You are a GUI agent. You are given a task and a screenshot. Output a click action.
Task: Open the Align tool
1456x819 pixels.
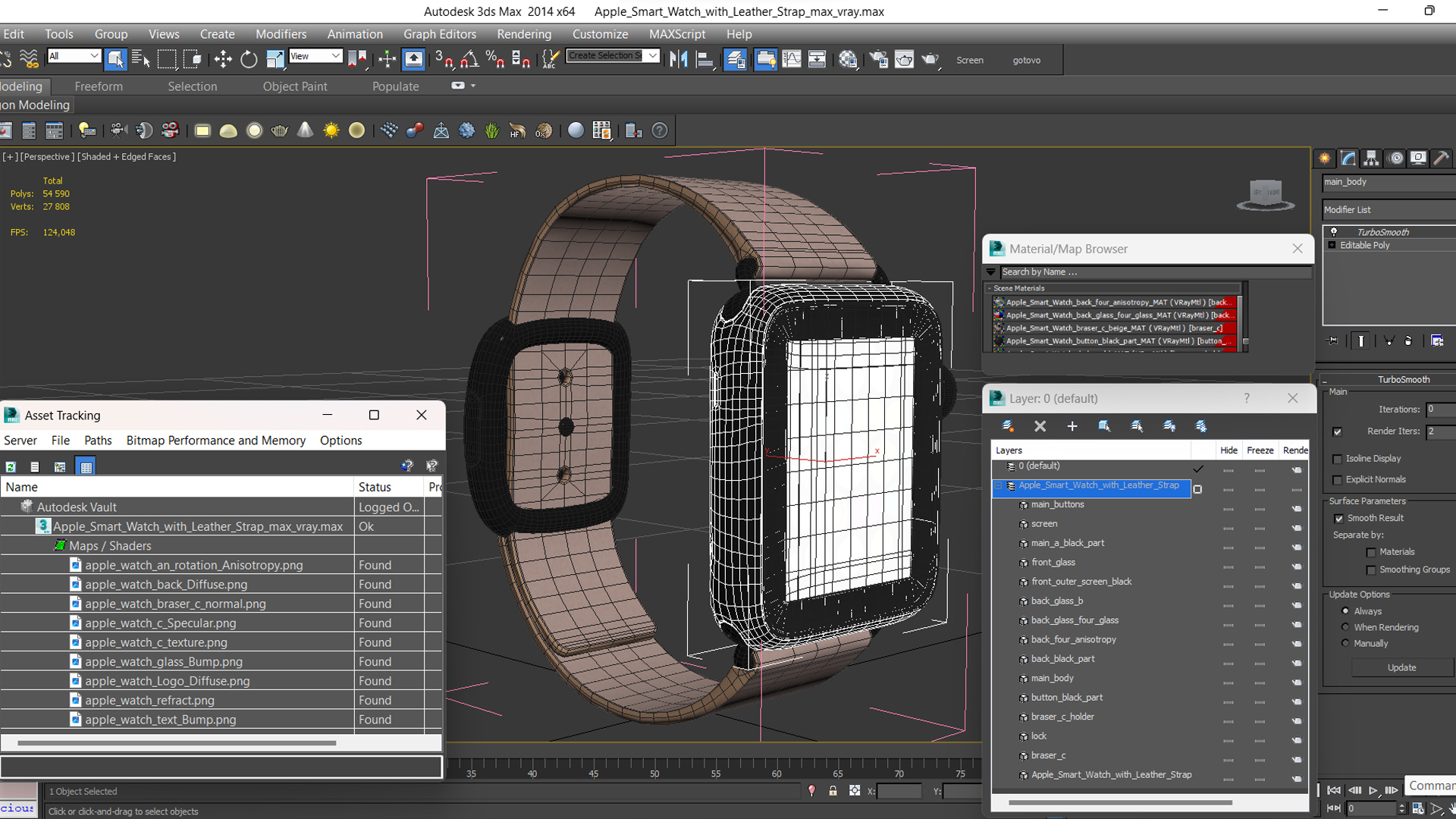(x=705, y=59)
